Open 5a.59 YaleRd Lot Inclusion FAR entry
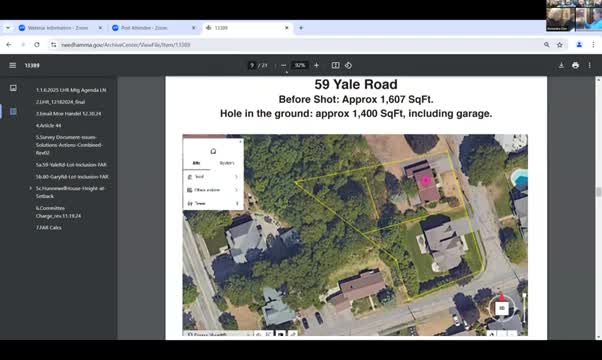This screenshot has height=360, width=602. (71, 165)
